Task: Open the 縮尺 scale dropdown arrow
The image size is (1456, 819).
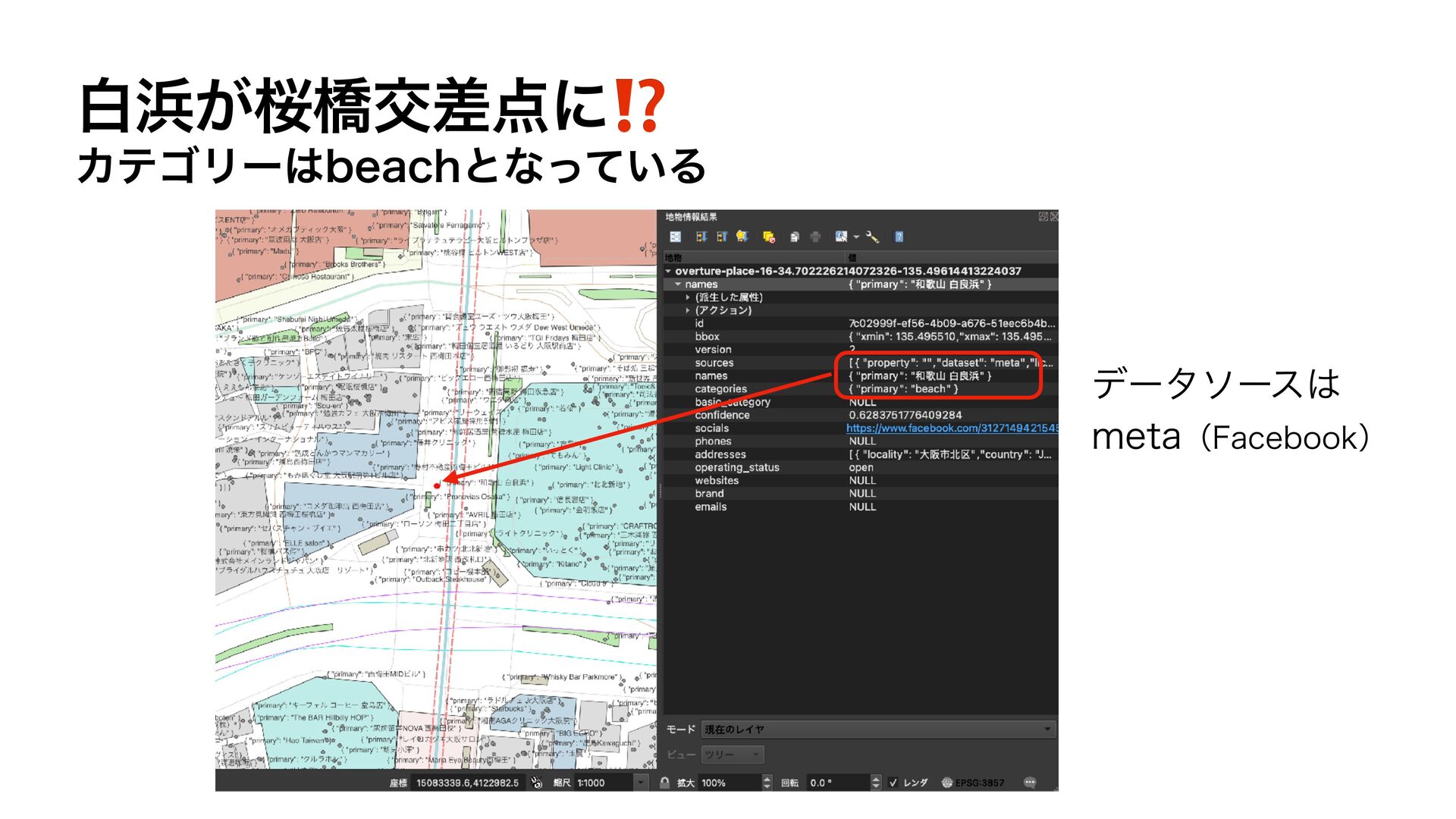Action: click(641, 783)
